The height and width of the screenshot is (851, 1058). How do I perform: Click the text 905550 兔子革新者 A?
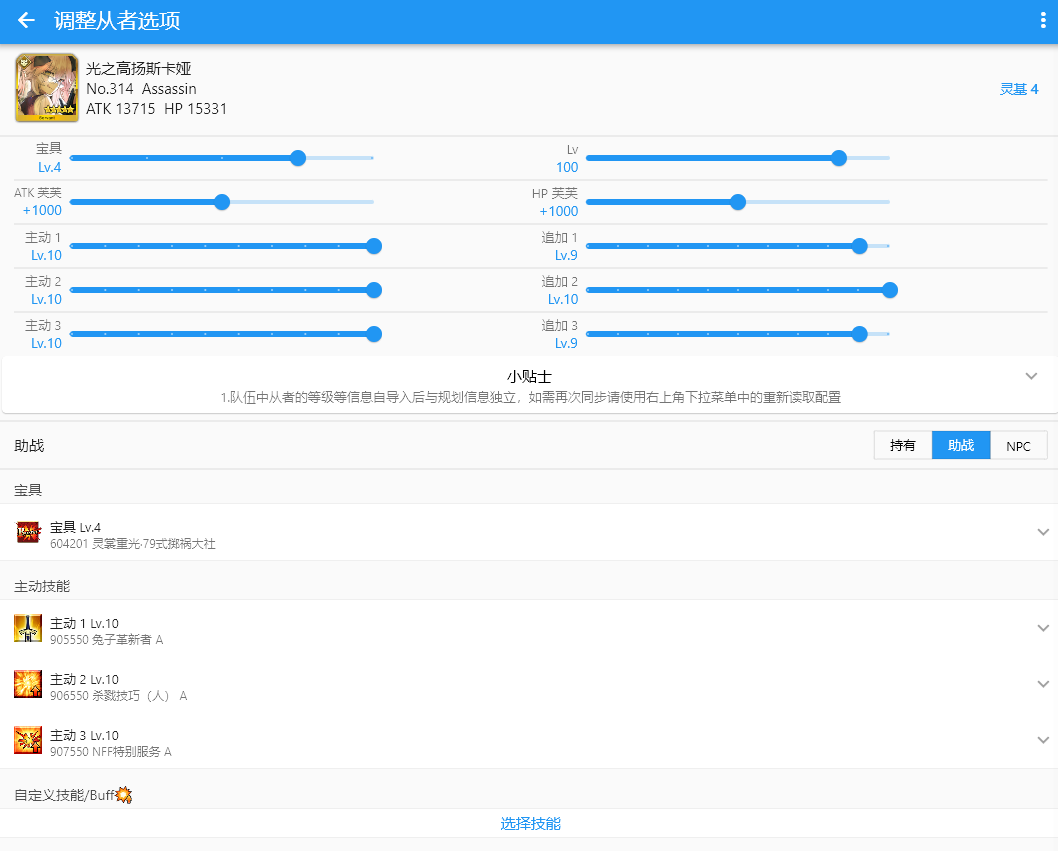point(107,640)
